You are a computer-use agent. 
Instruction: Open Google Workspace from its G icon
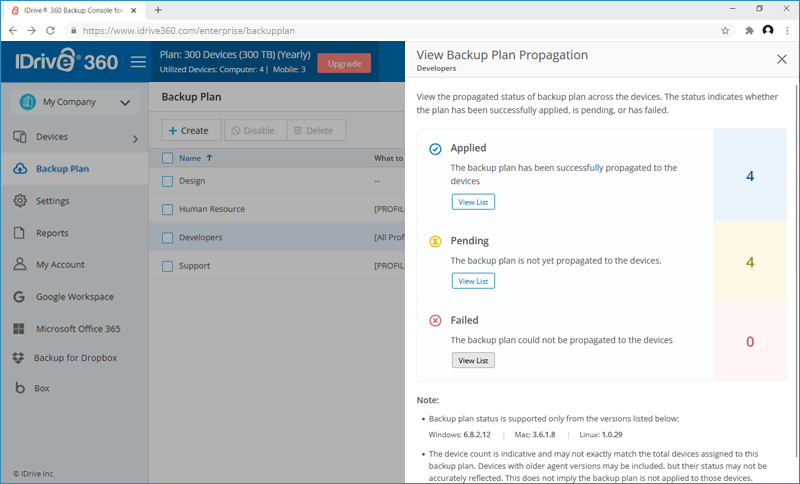20,297
